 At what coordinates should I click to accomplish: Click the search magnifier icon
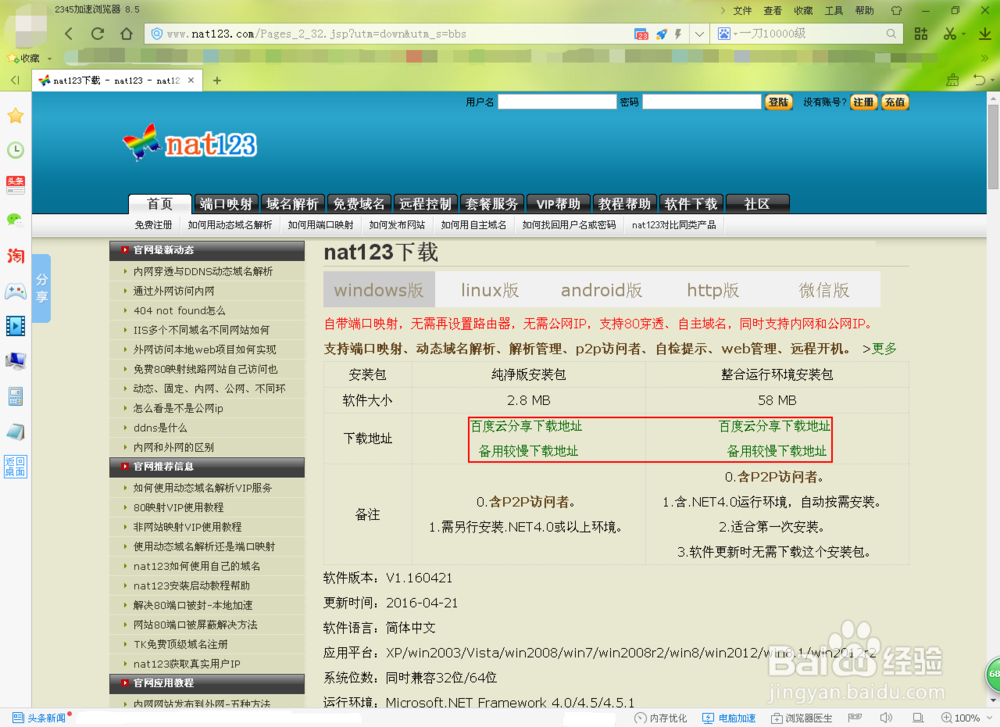click(891, 34)
